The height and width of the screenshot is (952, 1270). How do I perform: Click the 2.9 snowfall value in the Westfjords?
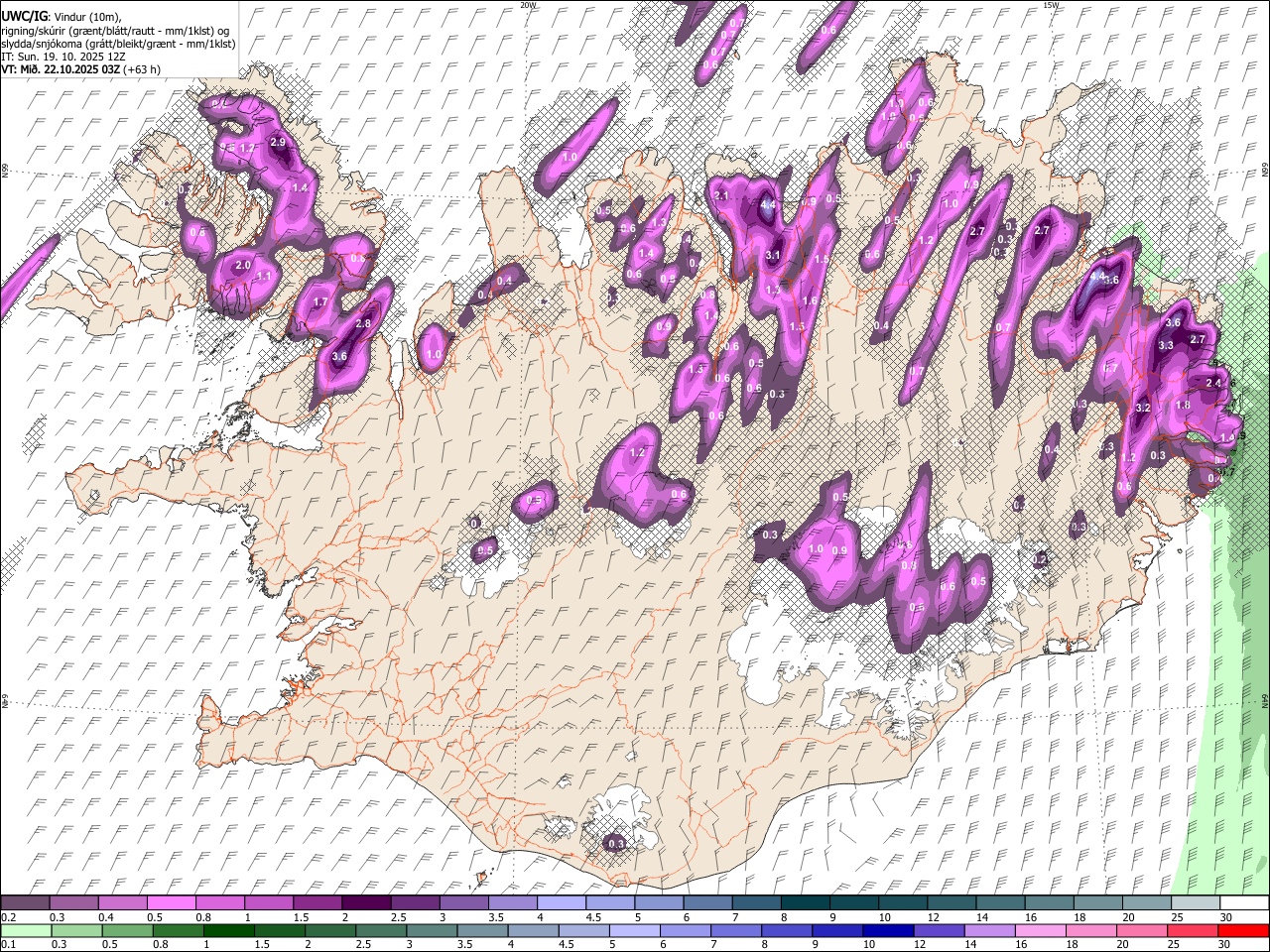278,143
